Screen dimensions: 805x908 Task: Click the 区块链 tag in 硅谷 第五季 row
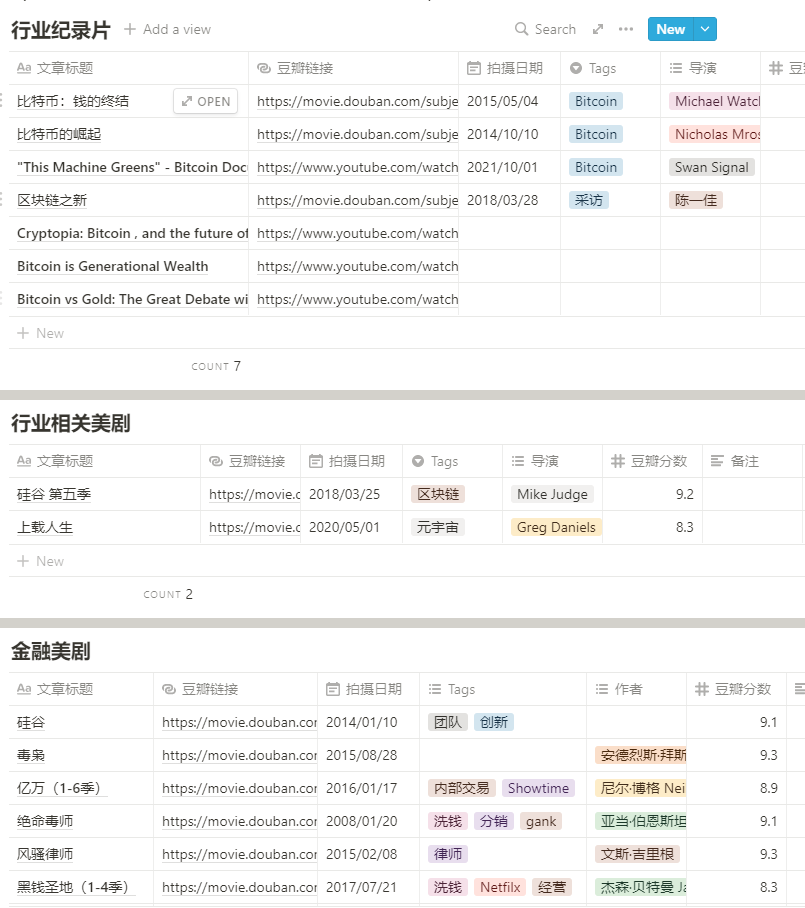point(438,495)
